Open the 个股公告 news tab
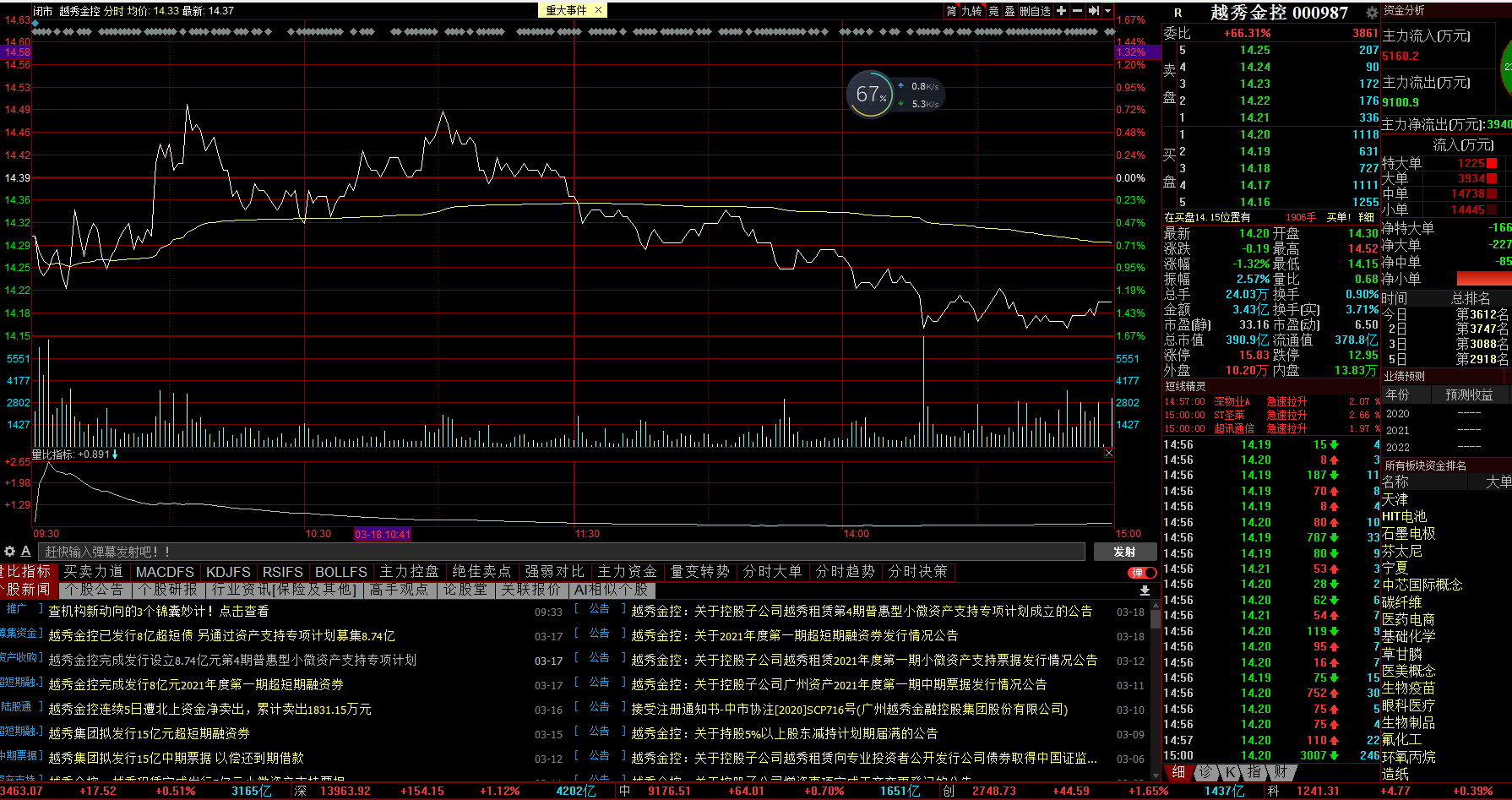Screen dimensions: 1512x800 click(x=95, y=590)
